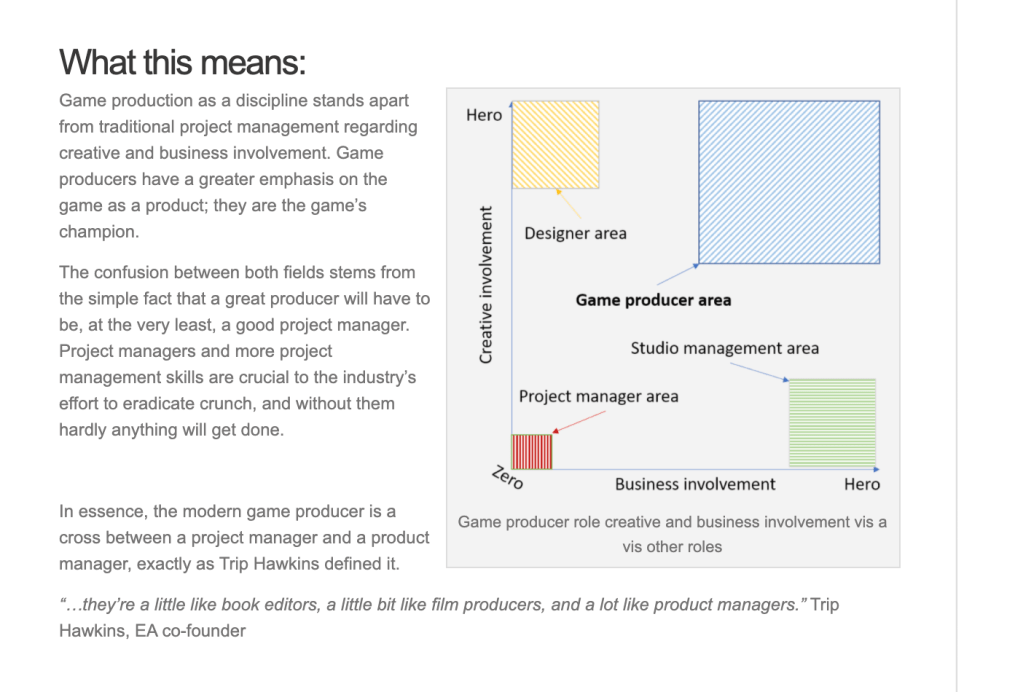Click the red striped Project manager square
Screen dimensions: 1023x692
(x=532, y=450)
